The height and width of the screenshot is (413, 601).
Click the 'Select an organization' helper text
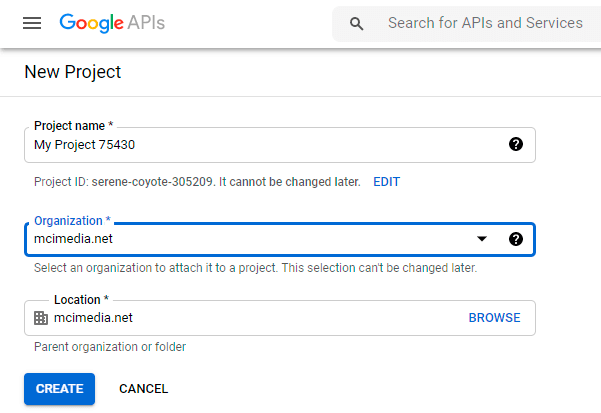255,269
